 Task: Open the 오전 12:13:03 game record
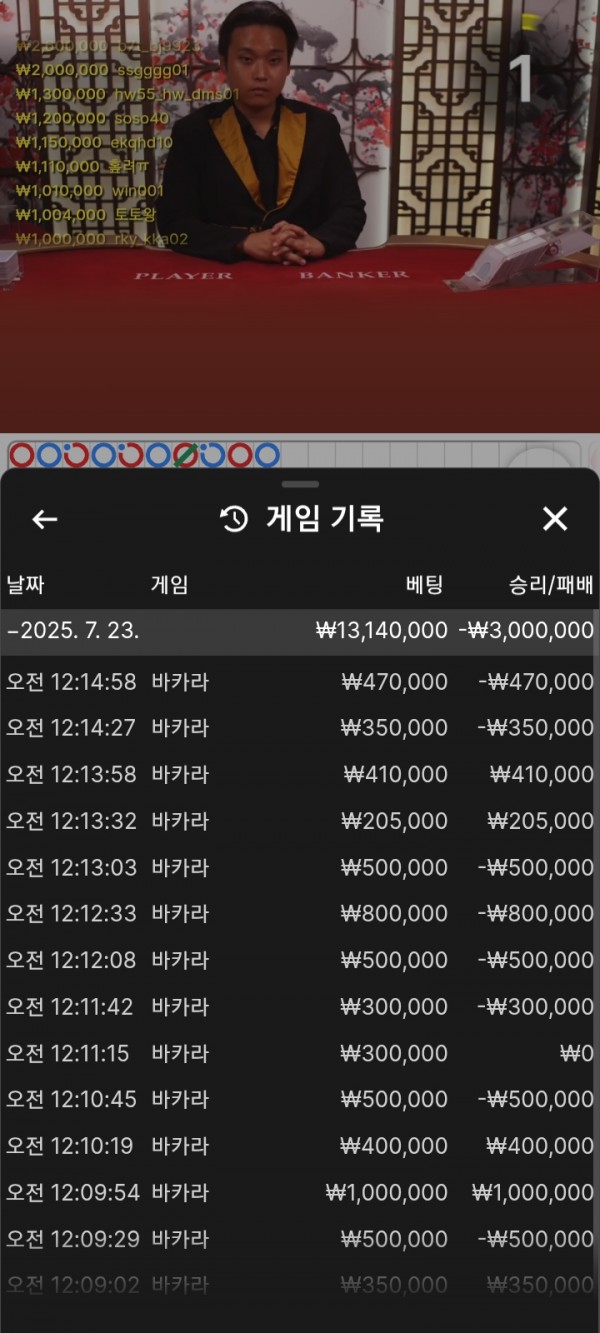[x=300, y=867]
